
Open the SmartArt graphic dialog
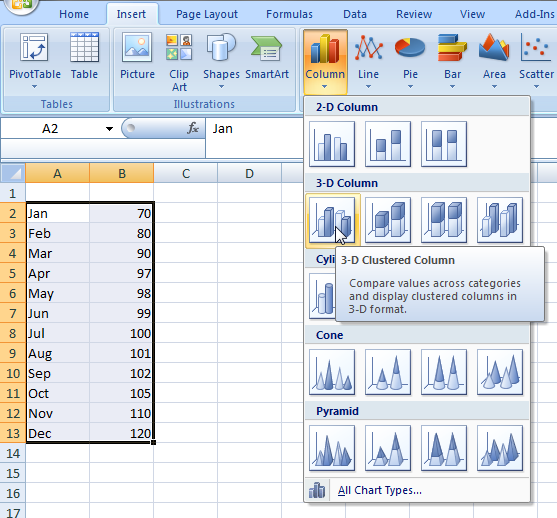click(267, 56)
